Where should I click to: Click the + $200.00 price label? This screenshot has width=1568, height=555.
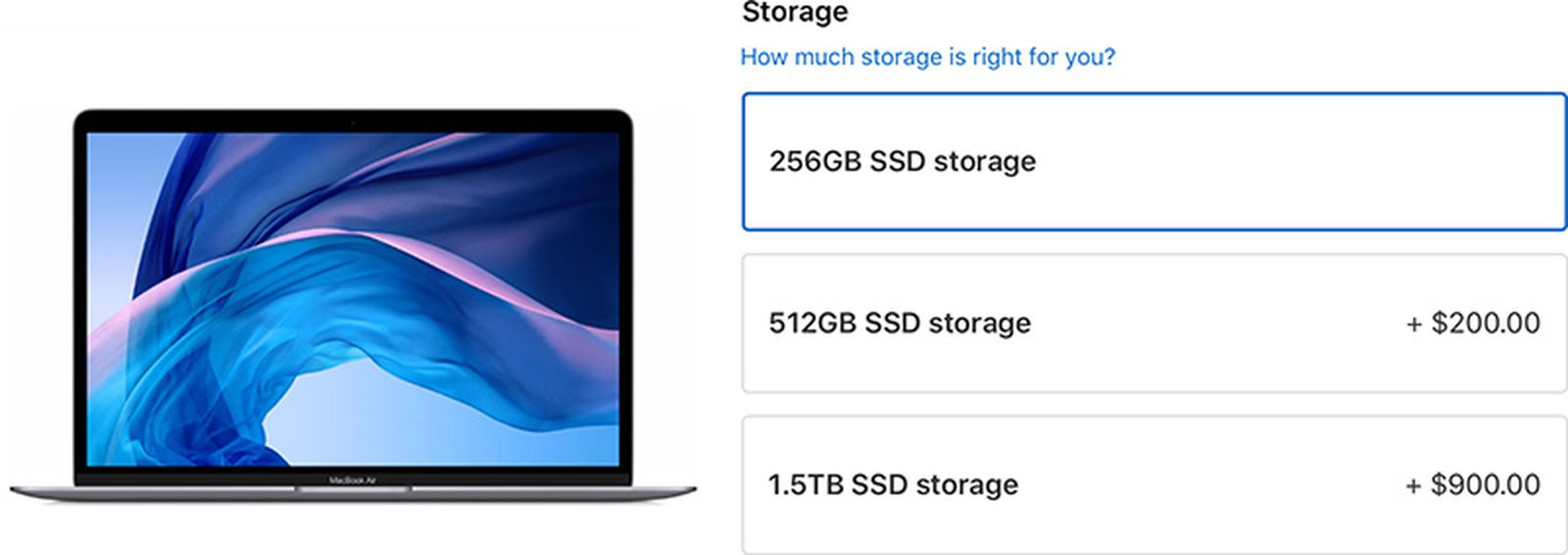pyautogui.click(x=1473, y=323)
